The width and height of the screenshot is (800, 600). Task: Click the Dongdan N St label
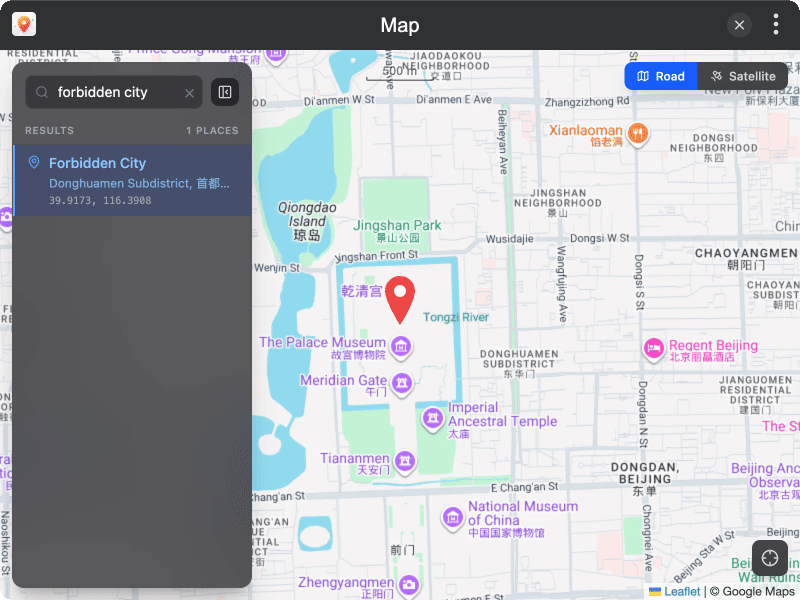[642, 414]
